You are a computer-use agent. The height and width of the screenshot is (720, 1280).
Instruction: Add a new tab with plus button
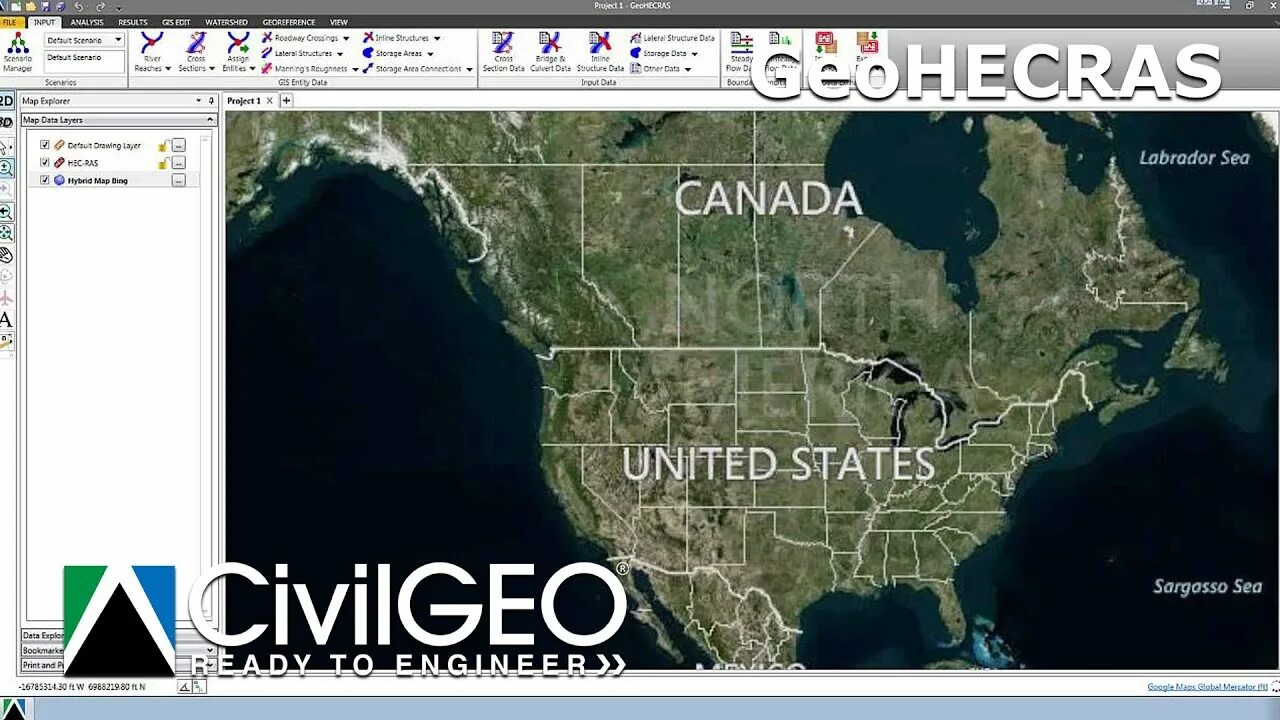tap(286, 101)
